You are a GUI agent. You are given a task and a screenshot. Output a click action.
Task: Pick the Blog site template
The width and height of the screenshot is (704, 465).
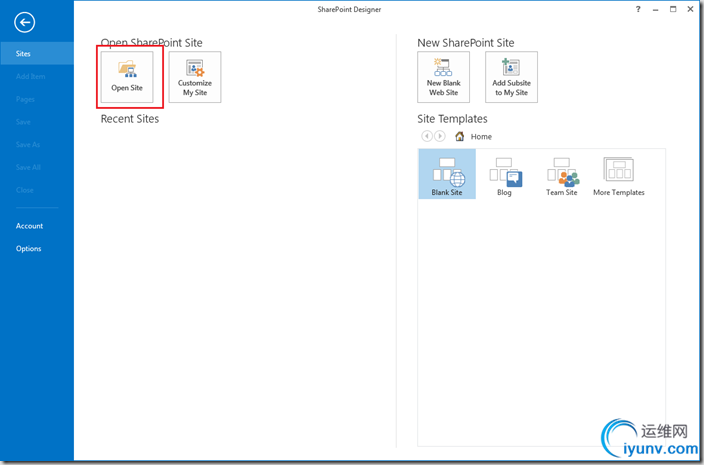[x=504, y=174]
